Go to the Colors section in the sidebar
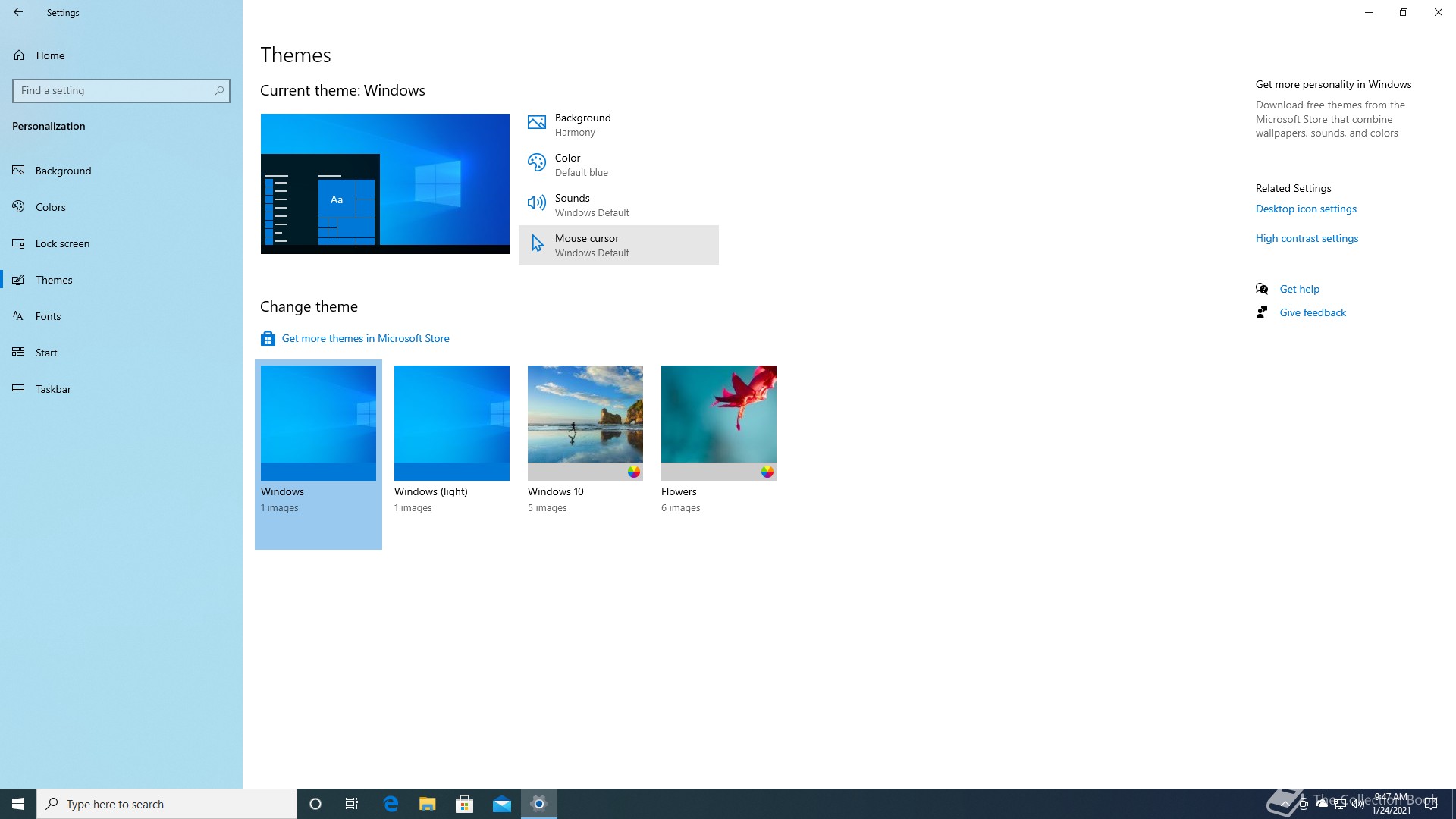 (50, 207)
